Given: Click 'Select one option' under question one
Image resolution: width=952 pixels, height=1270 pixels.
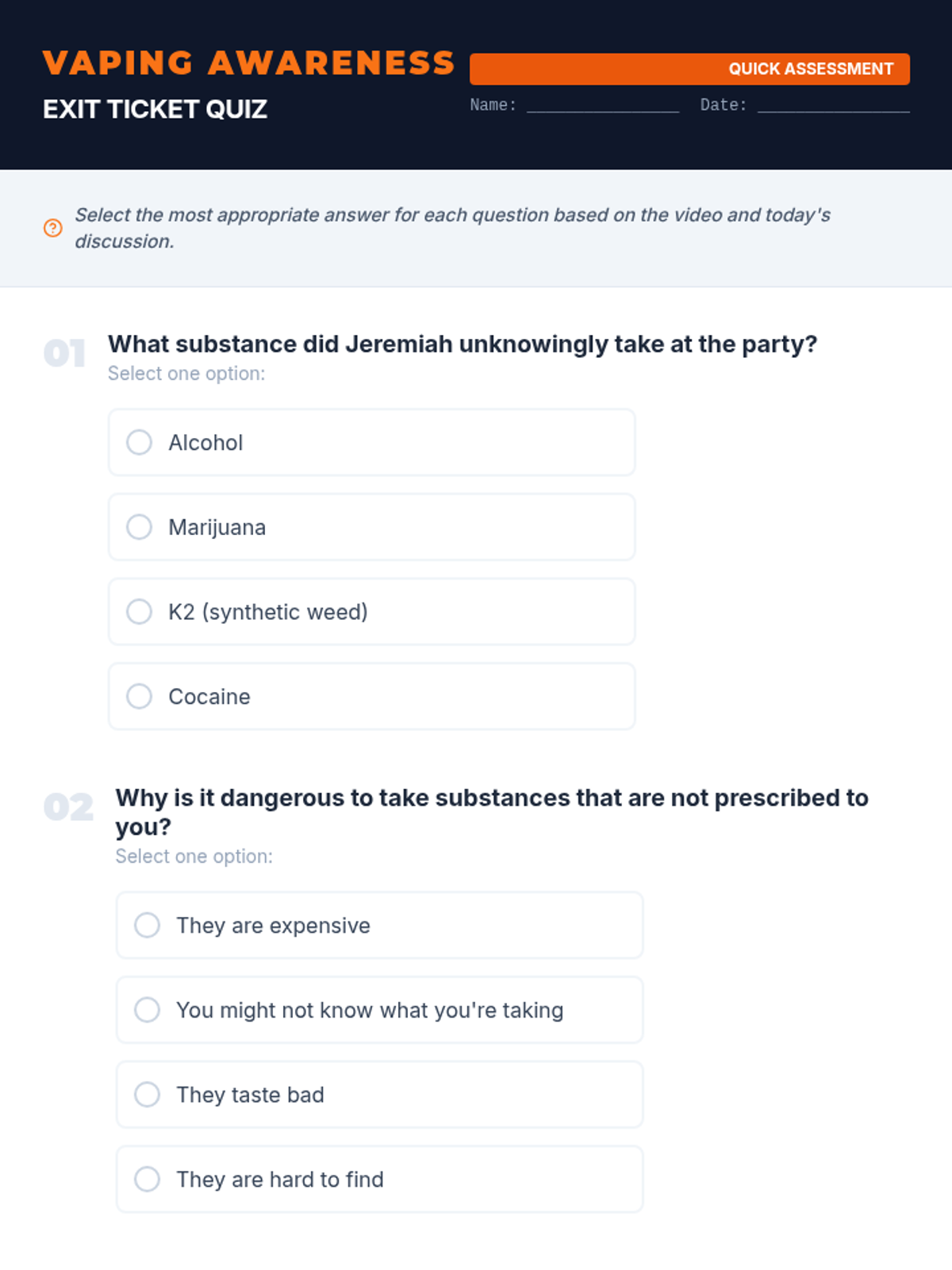Looking at the screenshot, I should coord(186,374).
